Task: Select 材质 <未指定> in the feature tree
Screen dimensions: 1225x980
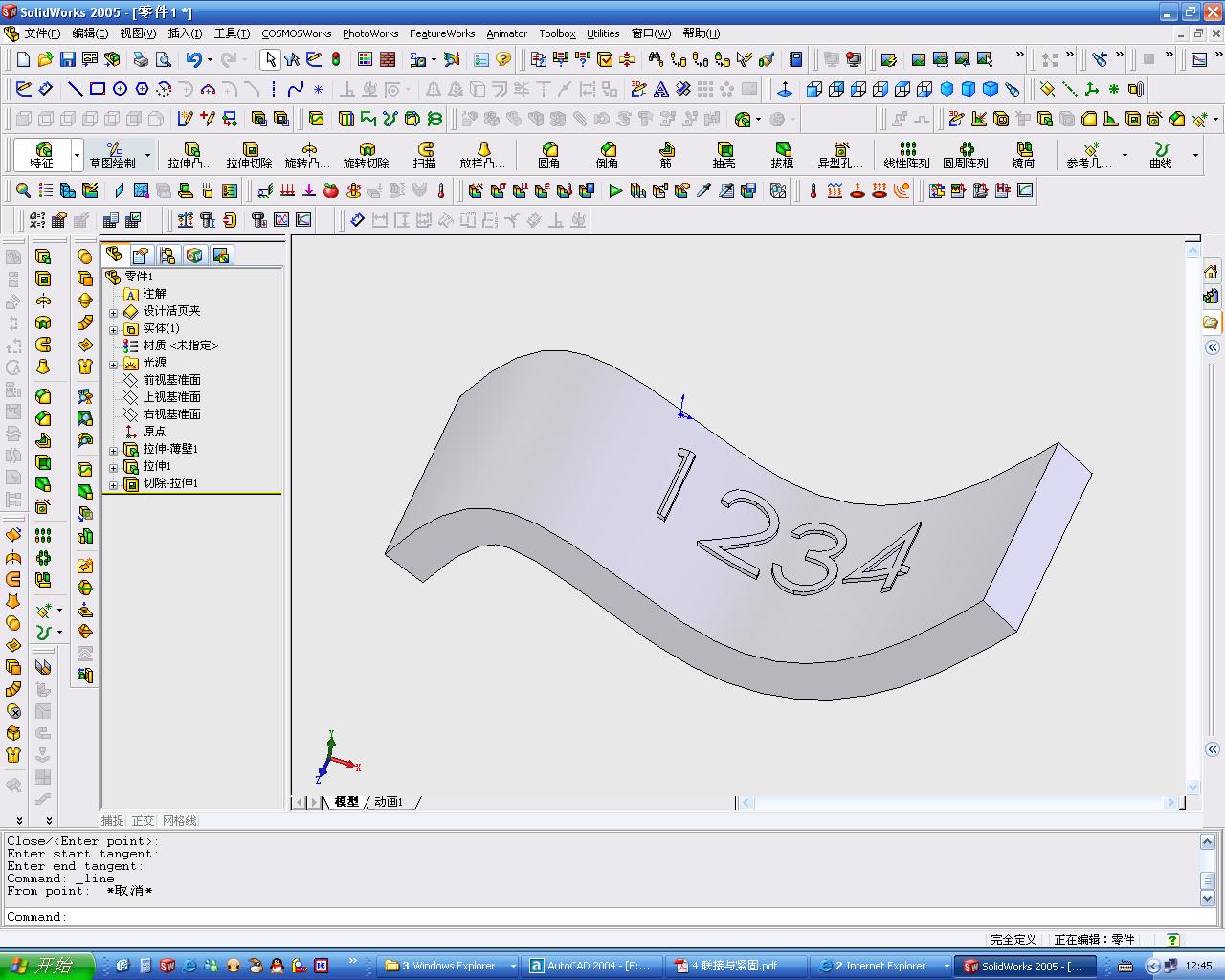Action: click(x=181, y=345)
